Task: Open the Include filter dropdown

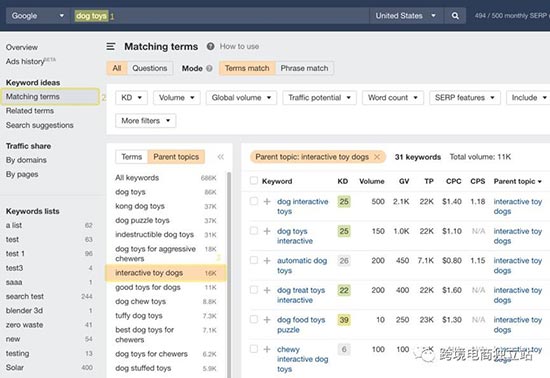Action: pos(528,97)
